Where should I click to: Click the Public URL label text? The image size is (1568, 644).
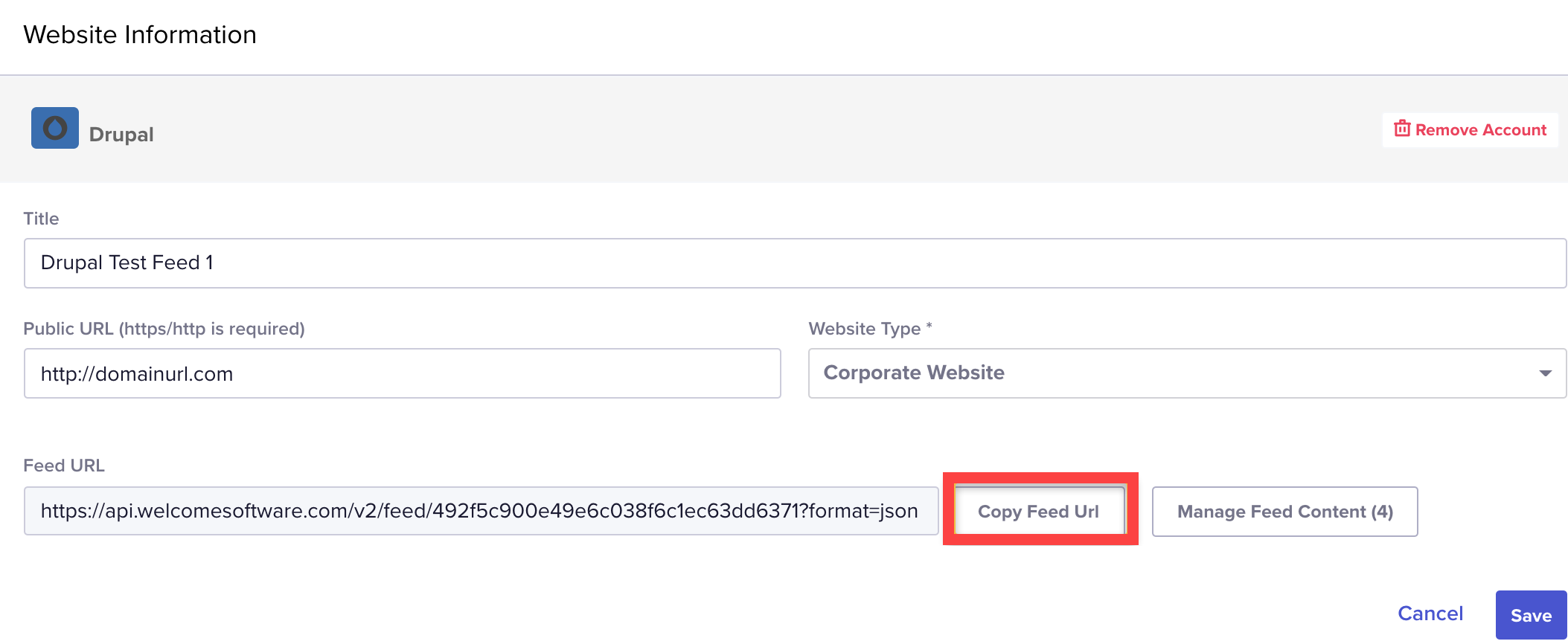pos(164,329)
